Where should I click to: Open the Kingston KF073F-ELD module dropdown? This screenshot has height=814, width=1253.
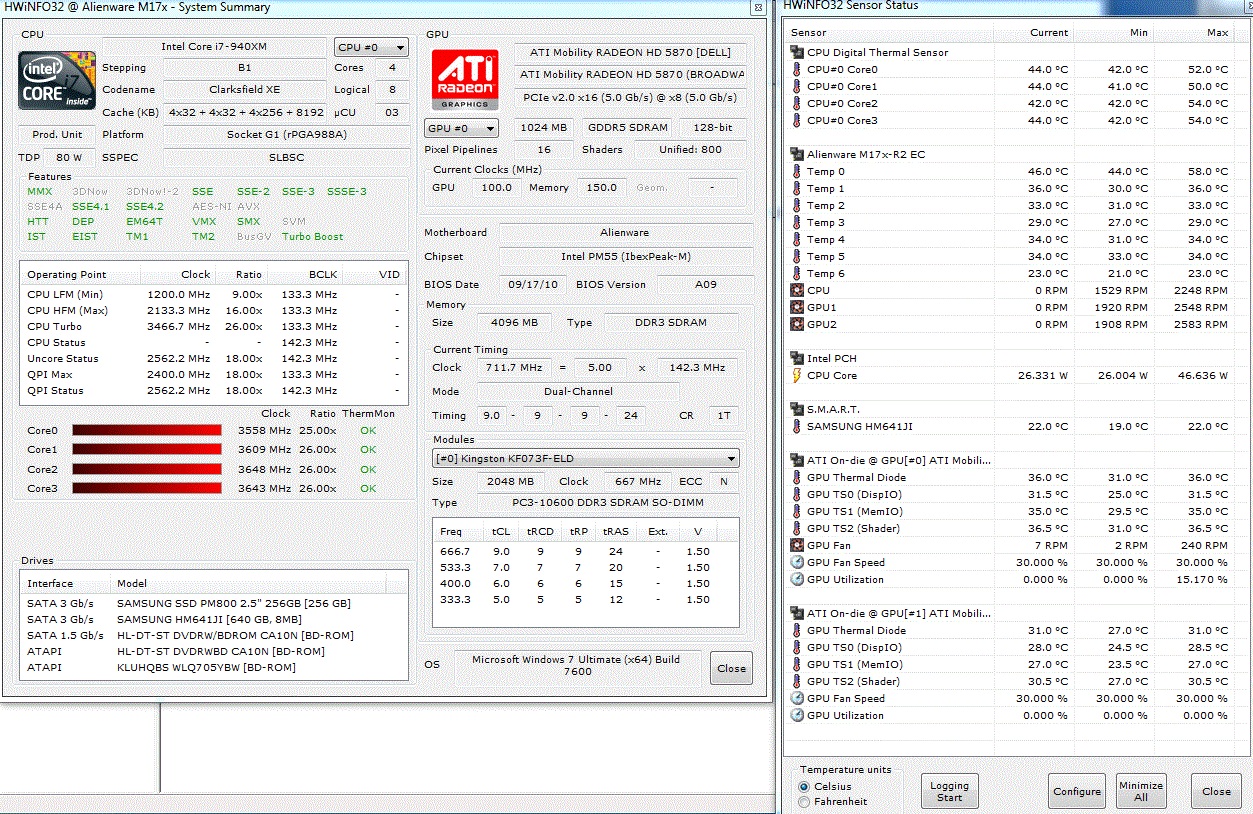pyautogui.click(x=586, y=459)
